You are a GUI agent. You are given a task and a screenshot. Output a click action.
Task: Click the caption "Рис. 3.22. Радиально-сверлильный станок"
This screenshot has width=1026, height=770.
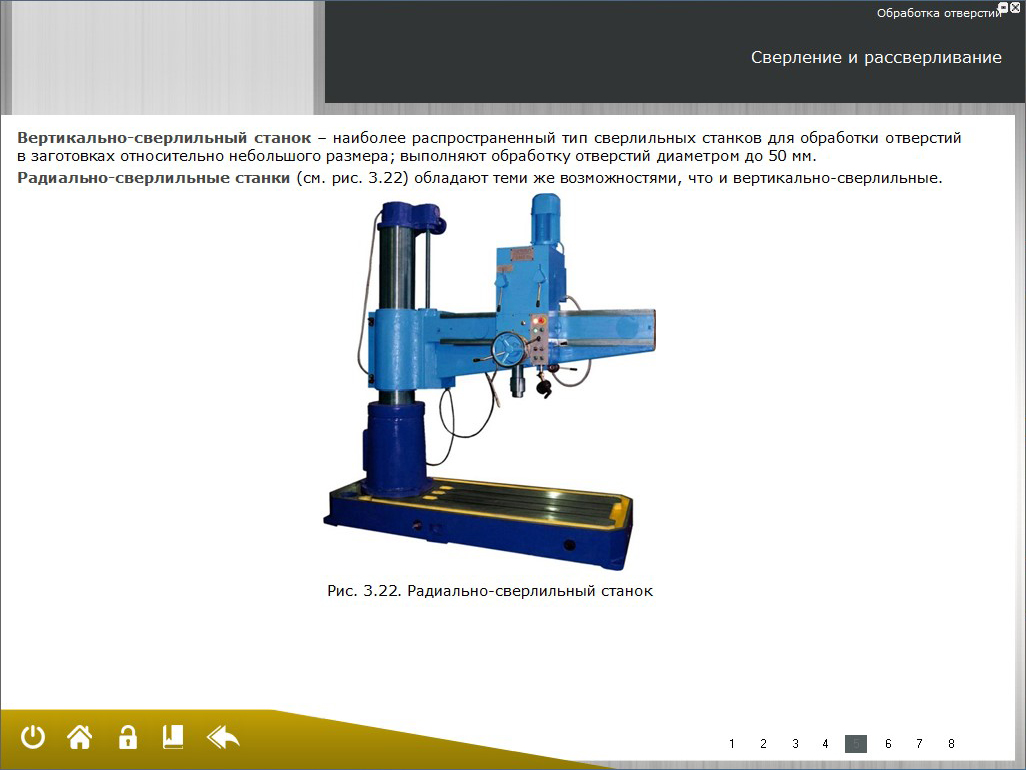point(490,591)
